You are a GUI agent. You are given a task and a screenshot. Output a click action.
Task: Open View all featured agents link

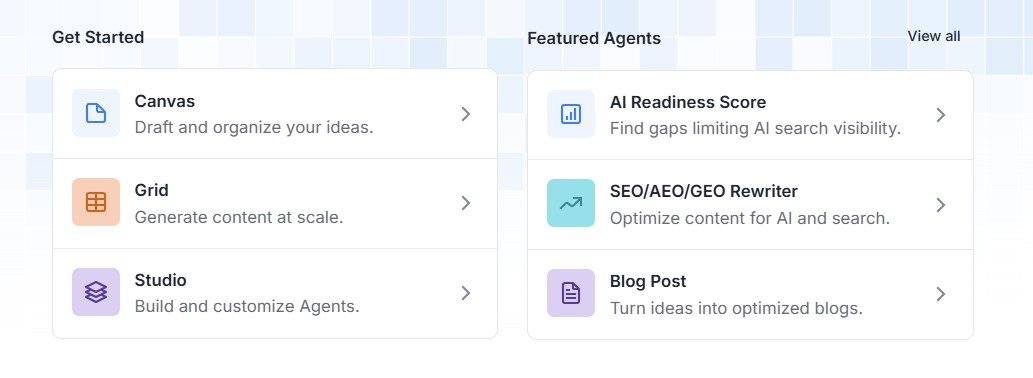click(934, 36)
